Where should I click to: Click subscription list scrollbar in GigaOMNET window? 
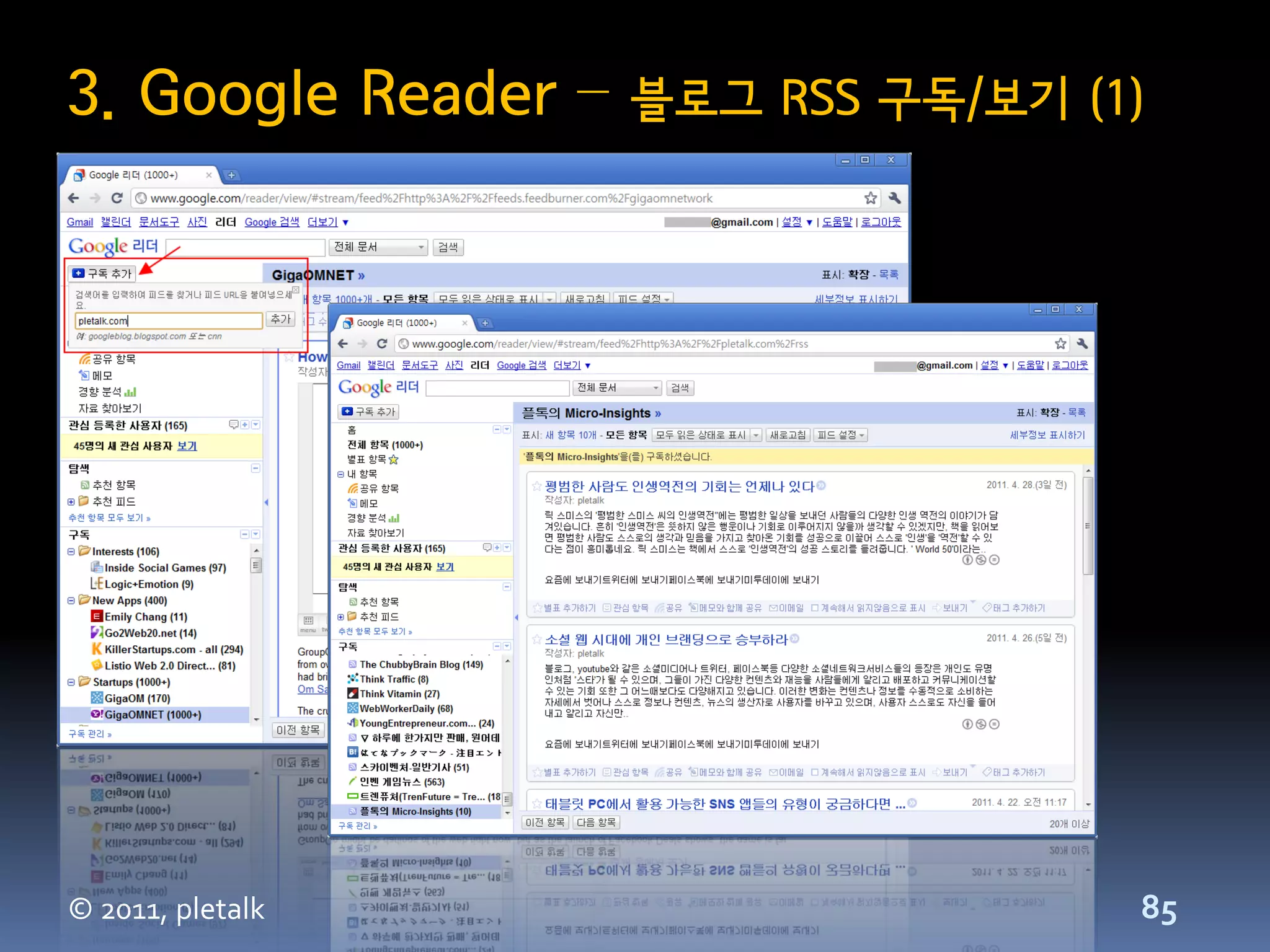(256, 565)
